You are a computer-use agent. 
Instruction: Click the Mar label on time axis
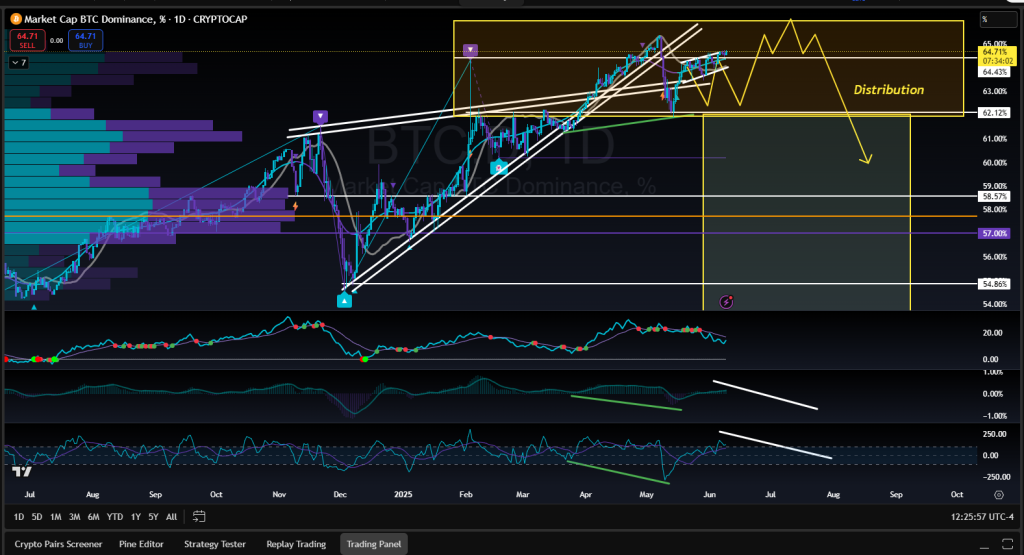pos(522,494)
